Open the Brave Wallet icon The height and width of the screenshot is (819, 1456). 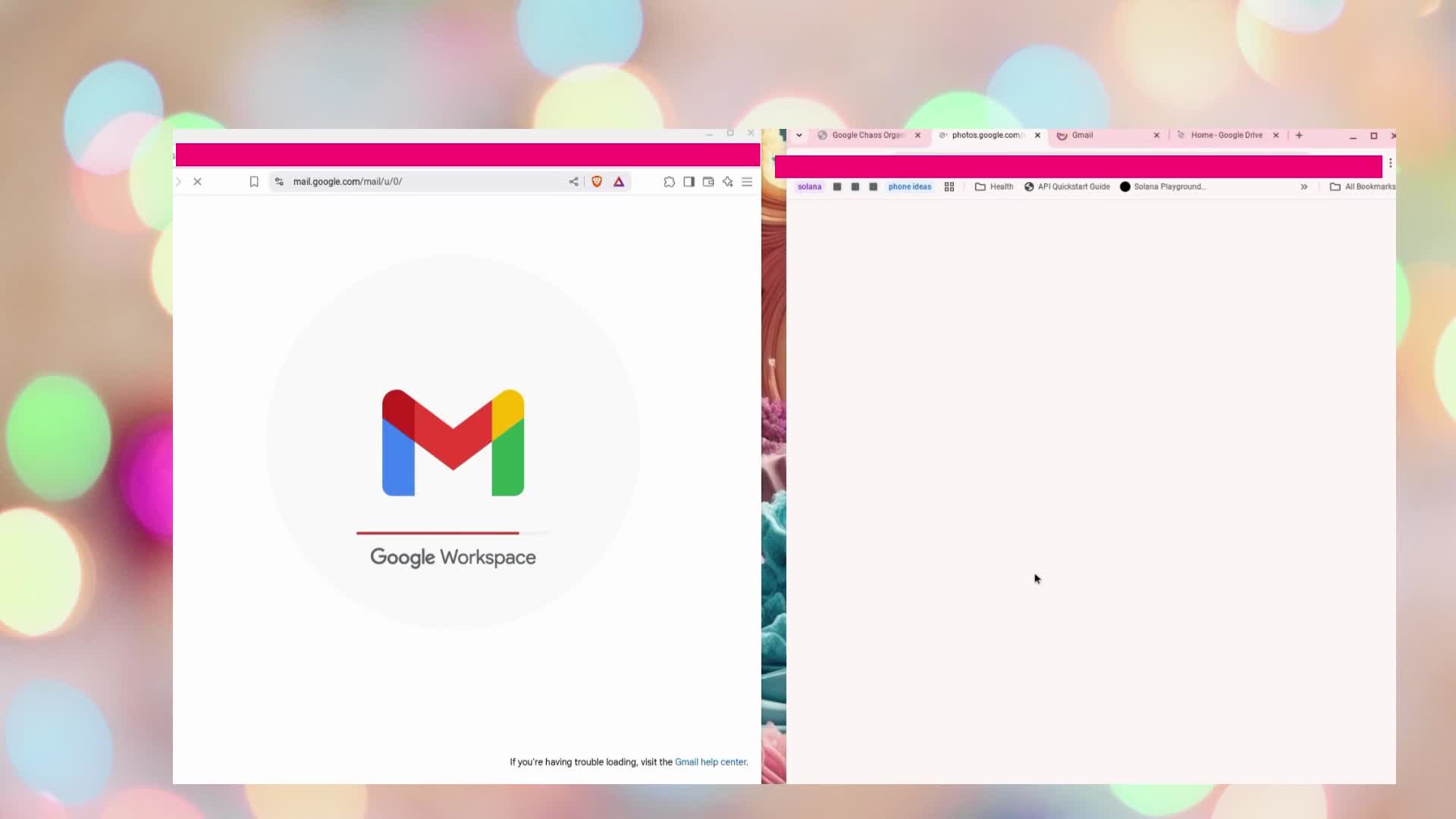pyautogui.click(x=708, y=182)
